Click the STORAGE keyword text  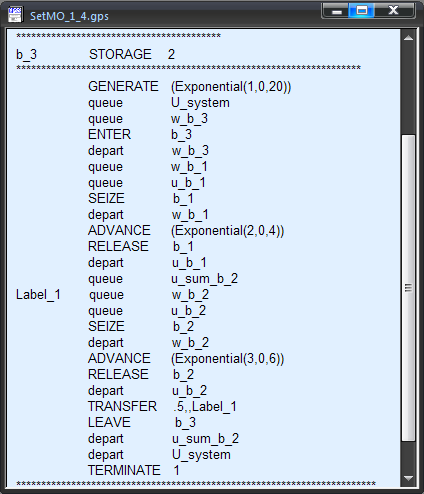pyautogui.click(x=120, y=54)
